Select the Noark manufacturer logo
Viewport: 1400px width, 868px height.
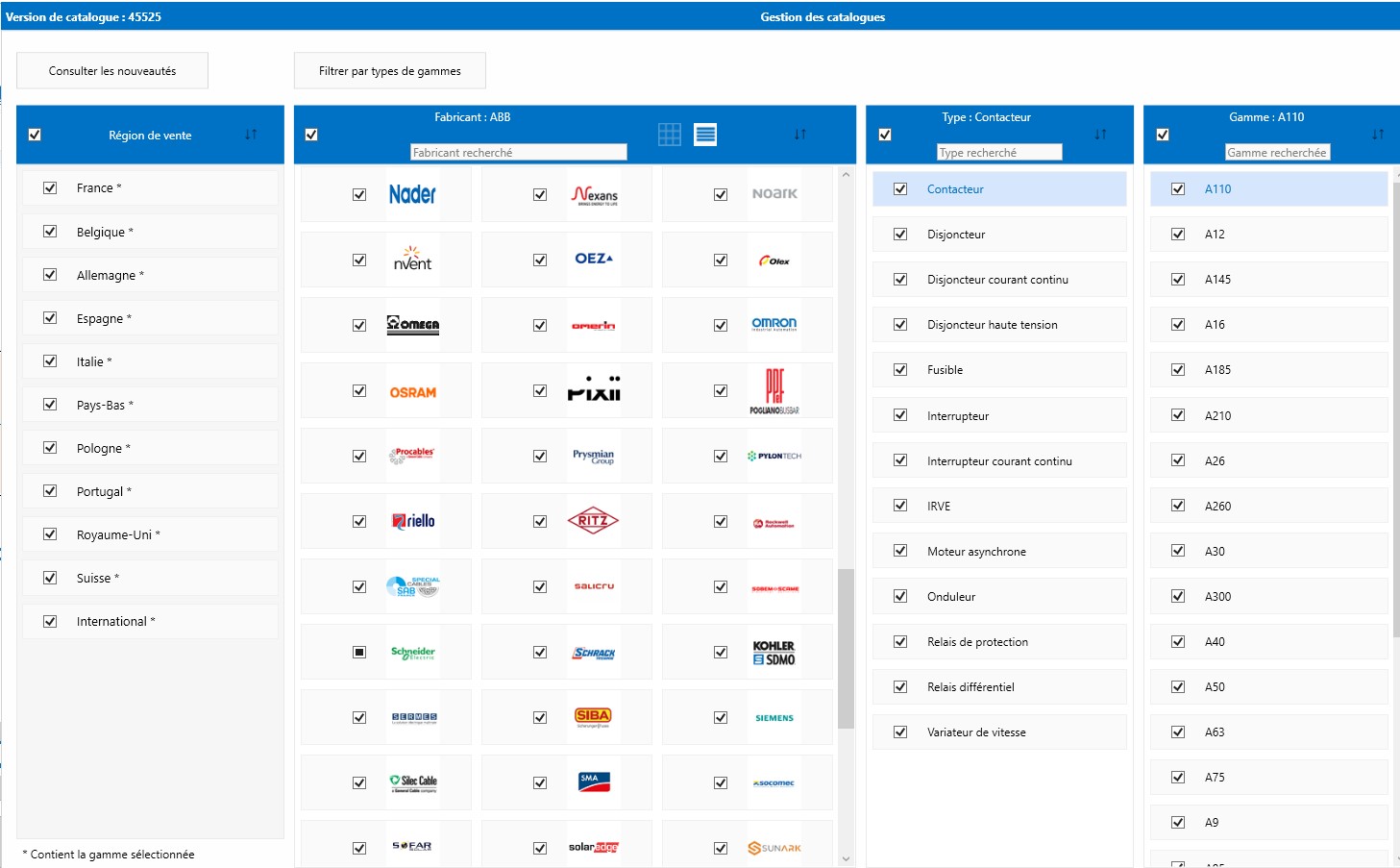pos(774,194)
